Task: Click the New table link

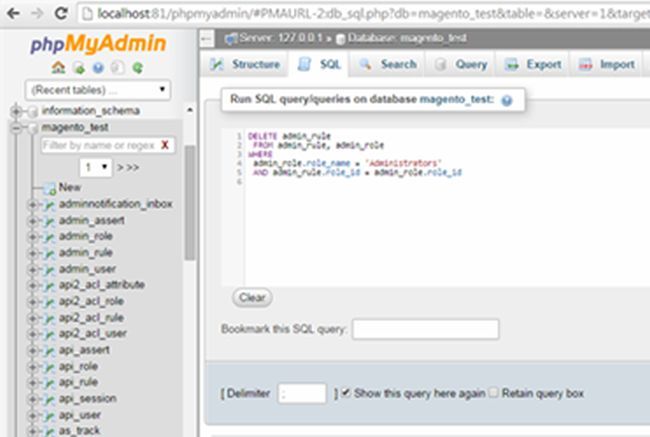Action: [70, 187]
